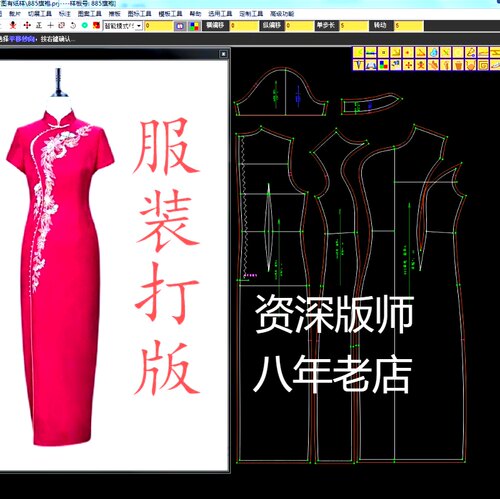Select the open book icon in yellow palette

tap(371, 65)
